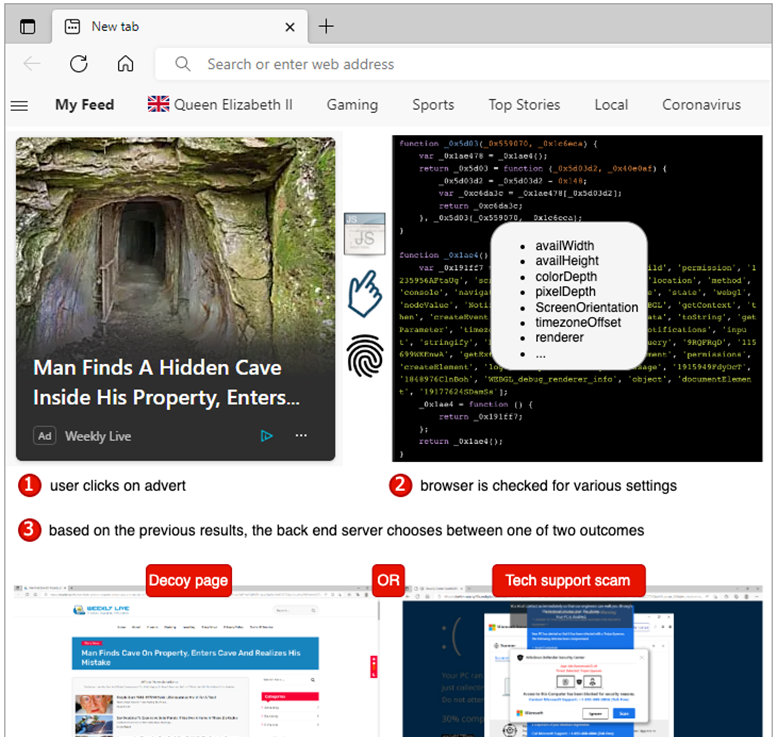Click the pointing hand icon

click(365, 294)
